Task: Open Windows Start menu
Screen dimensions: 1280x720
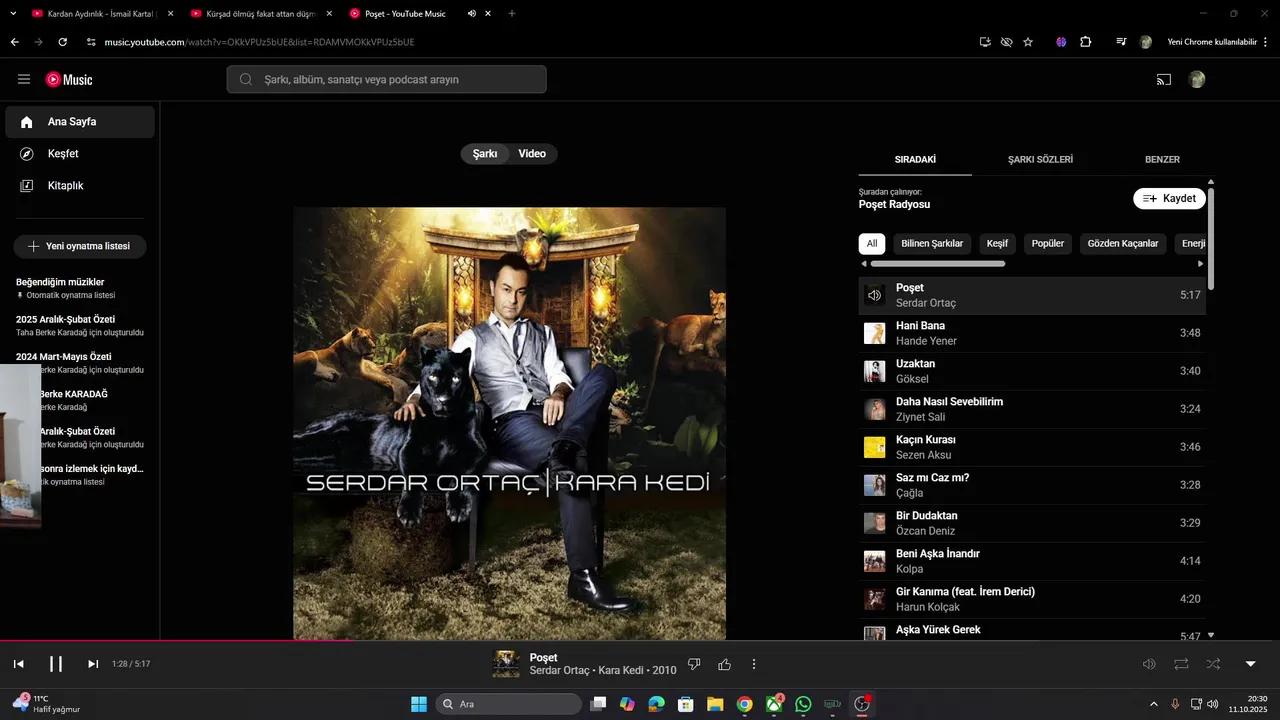Action: [419, 704]
